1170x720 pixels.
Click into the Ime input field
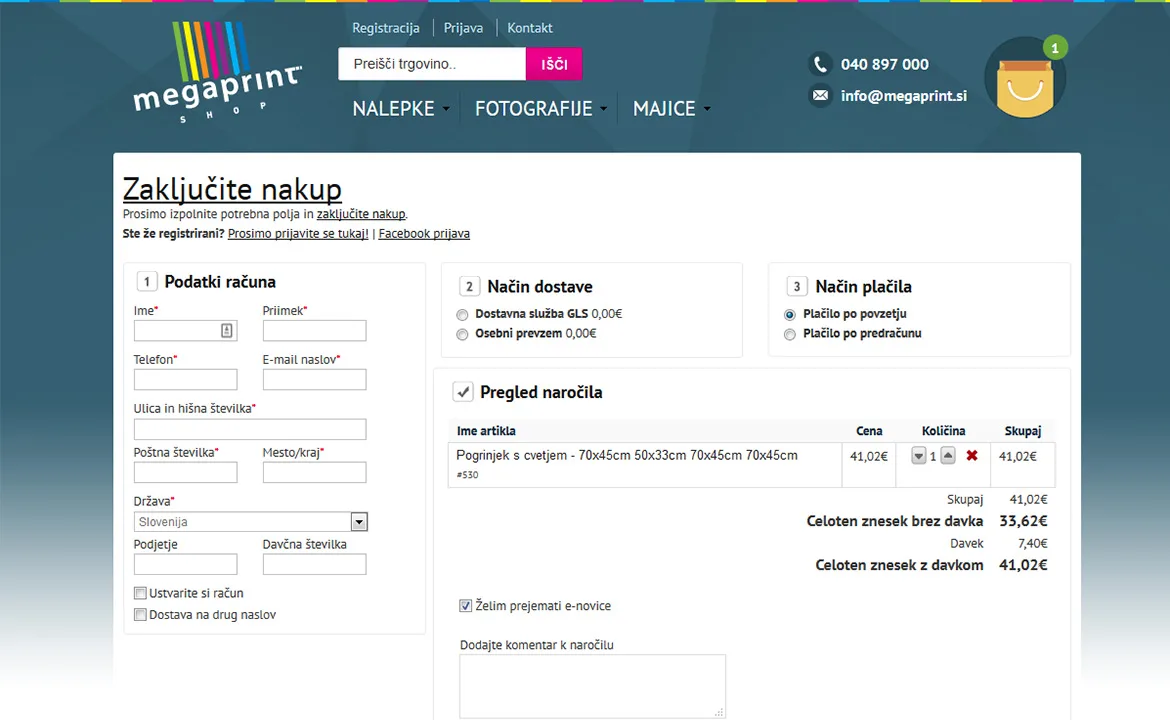(x=185, y=331)
